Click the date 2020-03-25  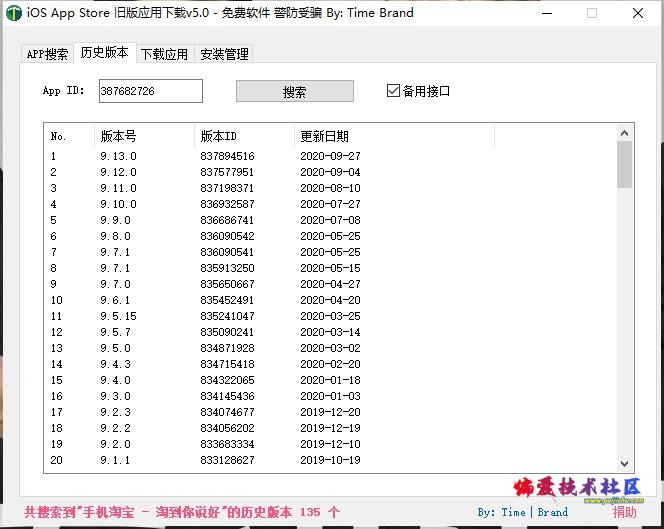coord(330,316)
